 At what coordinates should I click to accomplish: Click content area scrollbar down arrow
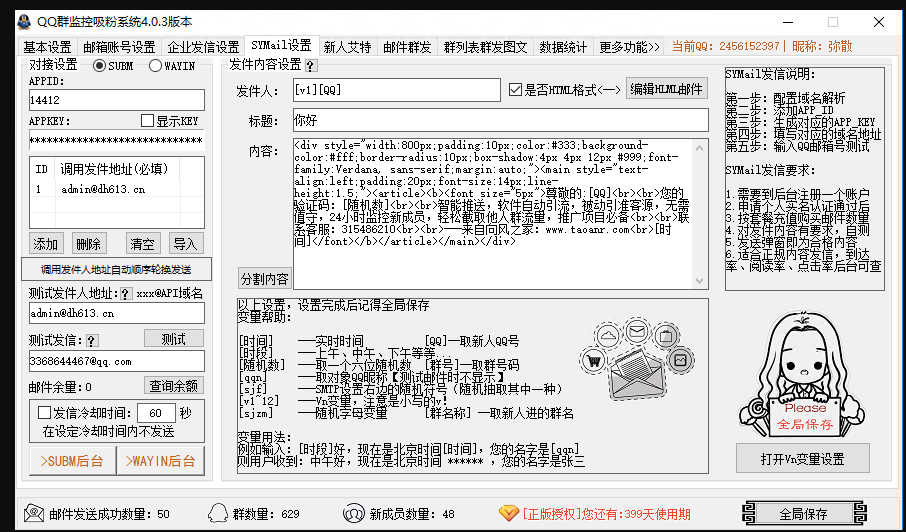pos(700,281)
